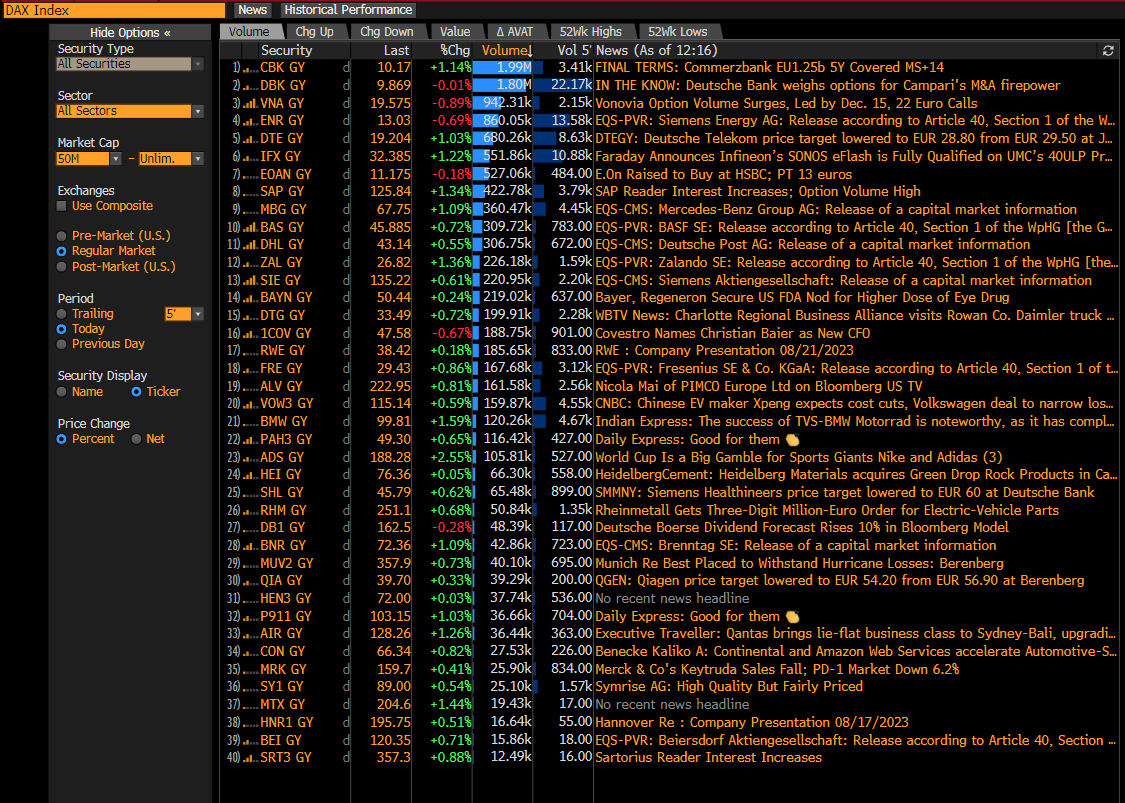Sort by the Volume column header

(507, 50)
